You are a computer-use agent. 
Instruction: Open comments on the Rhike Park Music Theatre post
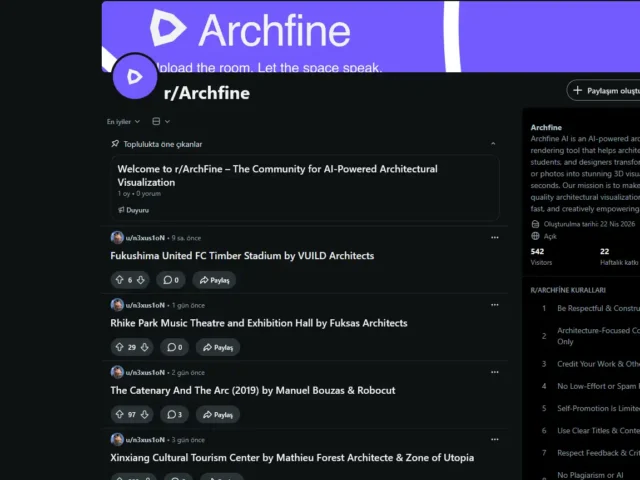[x=175, y=347]
